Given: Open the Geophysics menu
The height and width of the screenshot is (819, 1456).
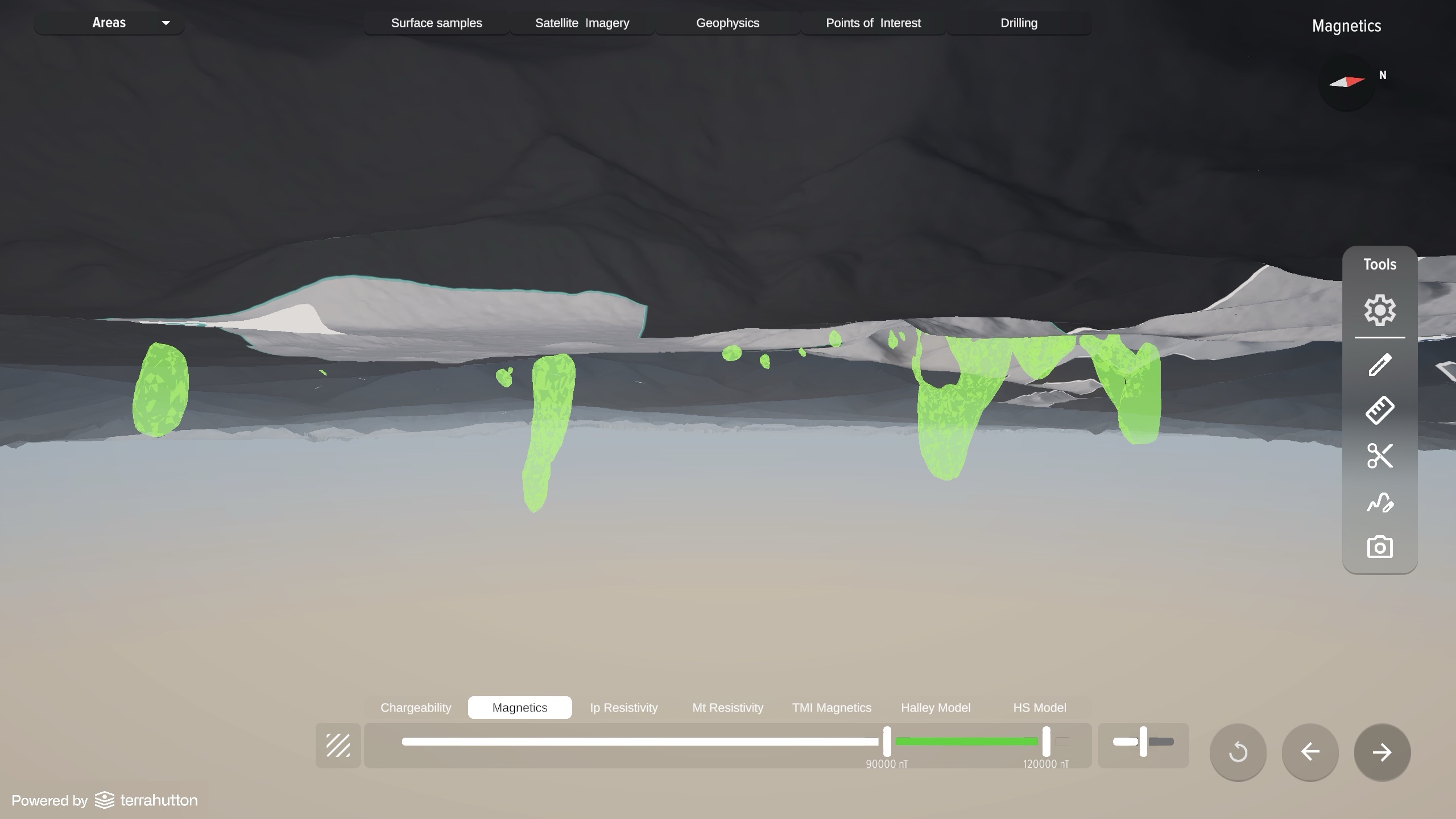Looking at the screenshot, I should pos(727,23).
